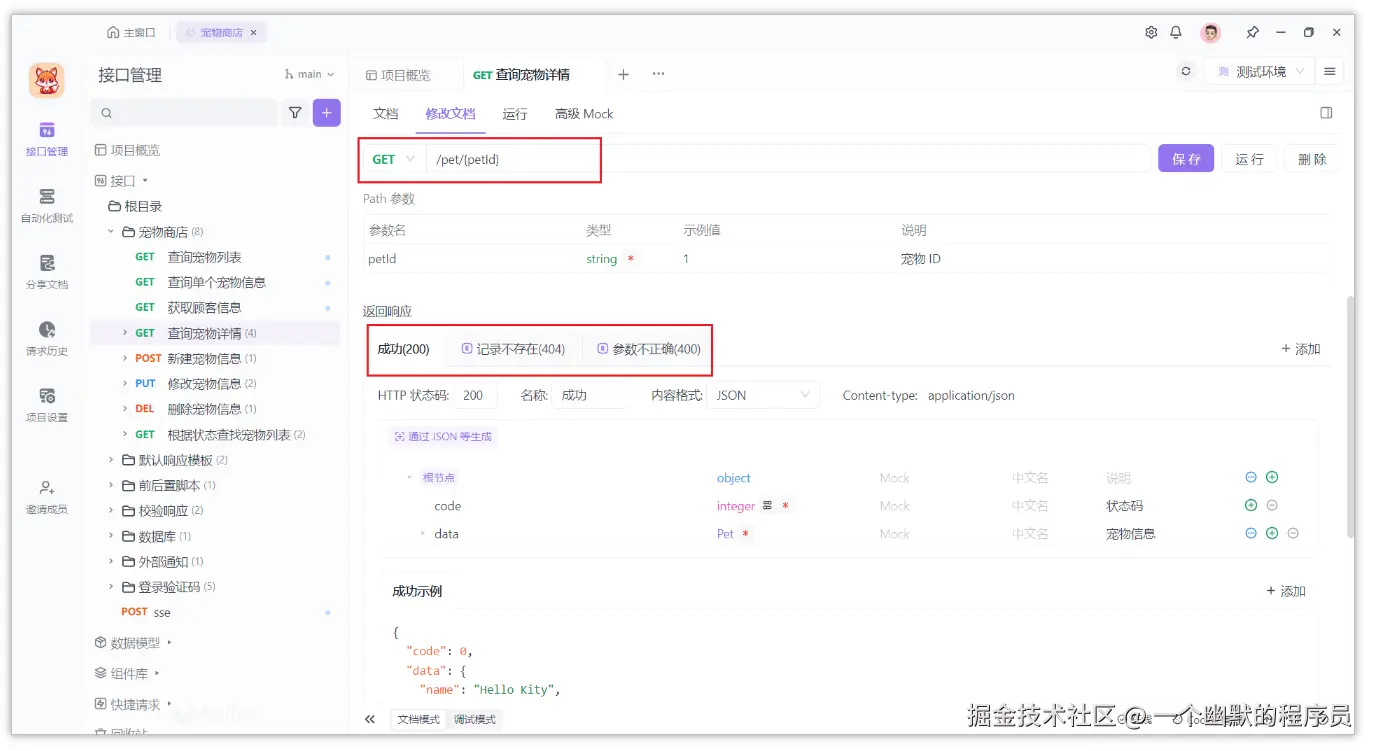Open notifications via the bell icon
Screen dimensions: 1374x751
click(x=1176, y=31)
